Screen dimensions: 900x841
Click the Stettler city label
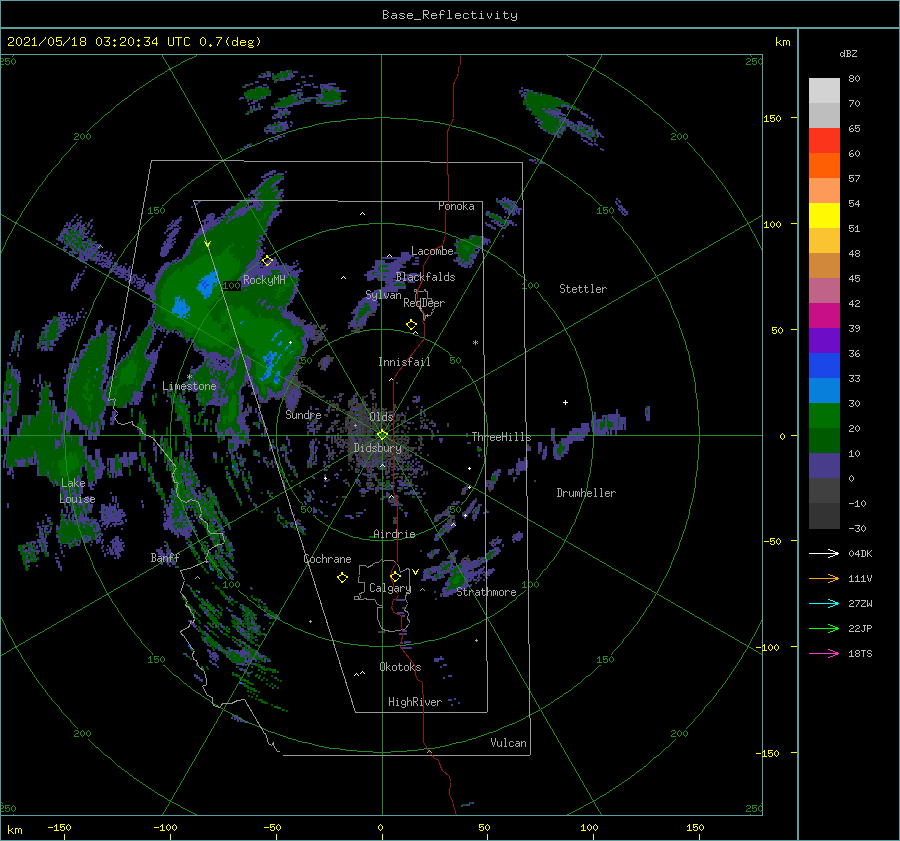(583, 289)
